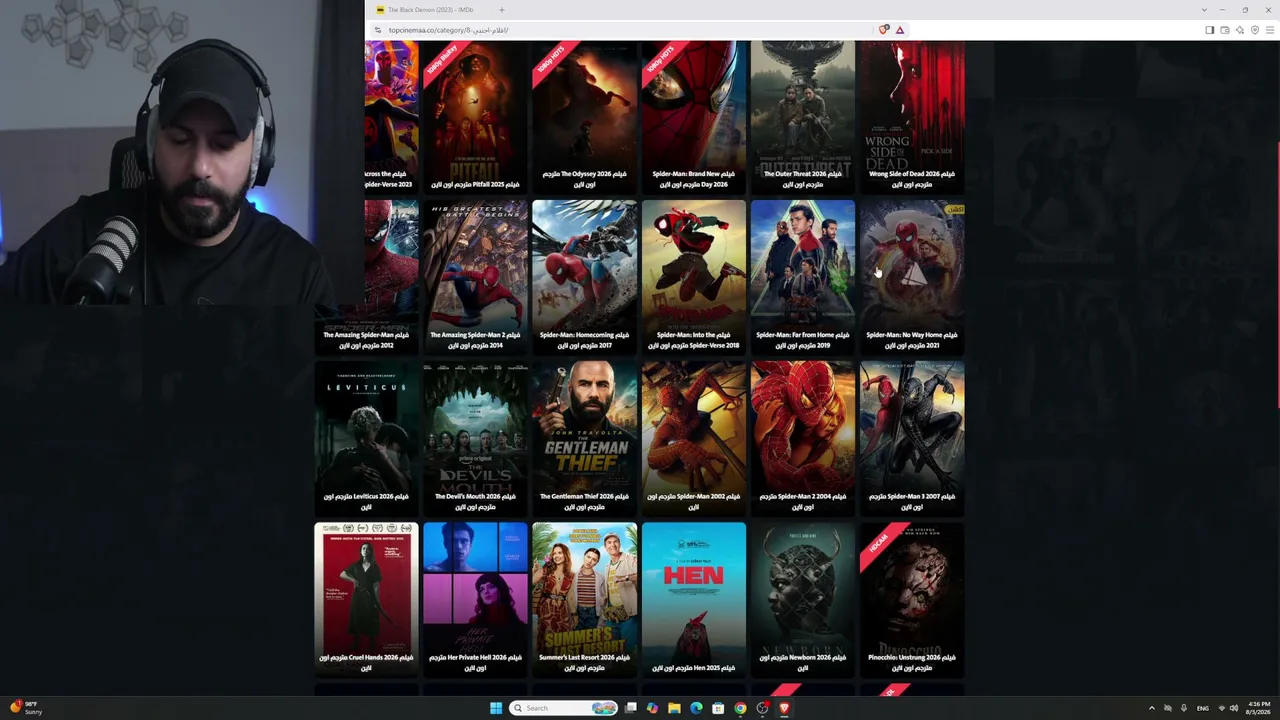The width and height of the screenshot is (1280, 720).
Task: Switch to Google Chrome on the taskbar
Action: [740, 708]
